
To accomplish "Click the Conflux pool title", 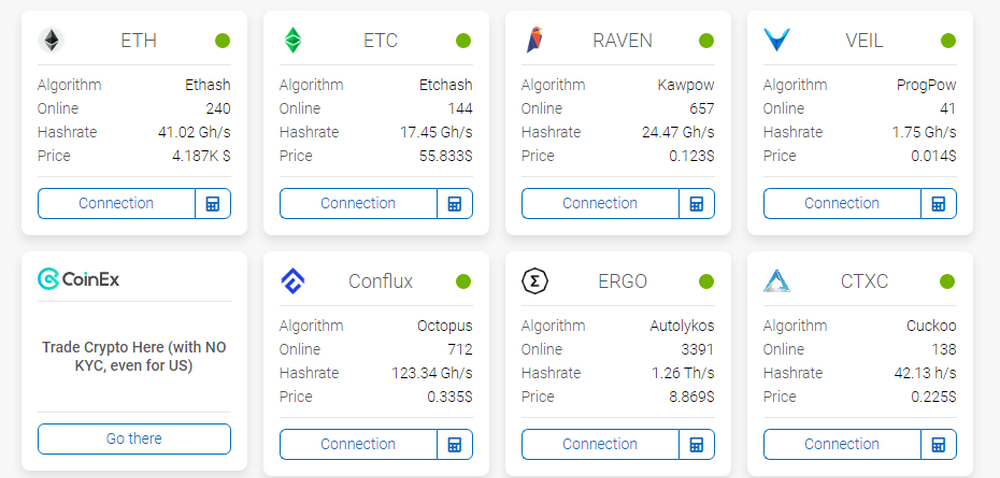I will click(381, 281).
